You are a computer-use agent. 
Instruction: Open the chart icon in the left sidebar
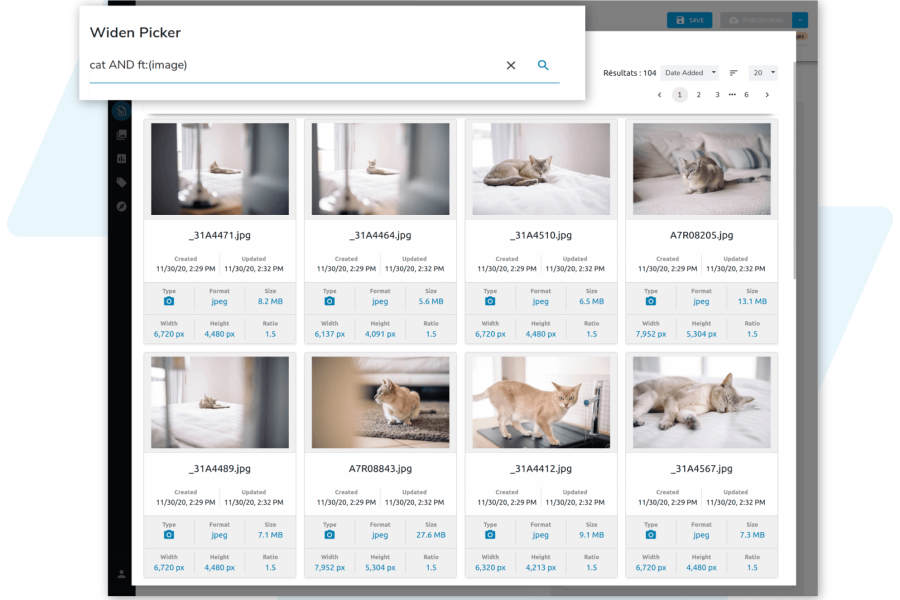(121, 158)
